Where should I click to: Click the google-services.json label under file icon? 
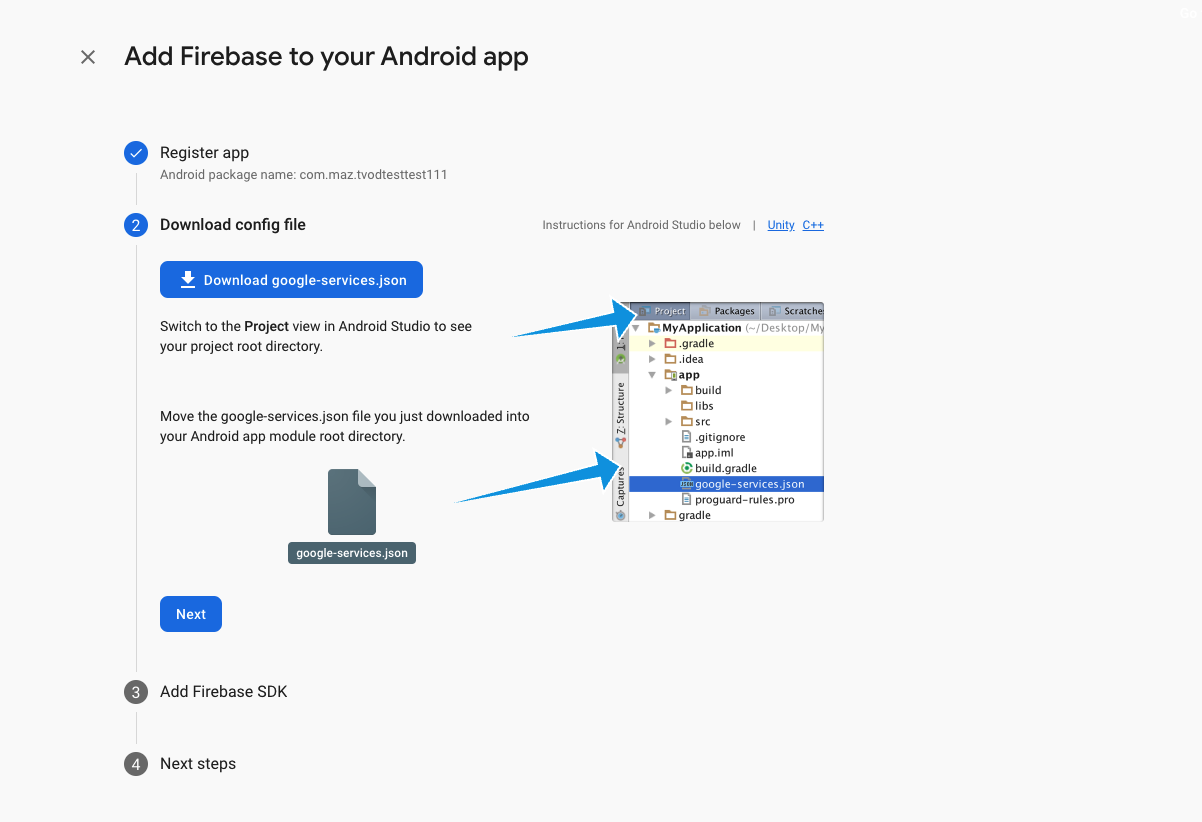352,553
